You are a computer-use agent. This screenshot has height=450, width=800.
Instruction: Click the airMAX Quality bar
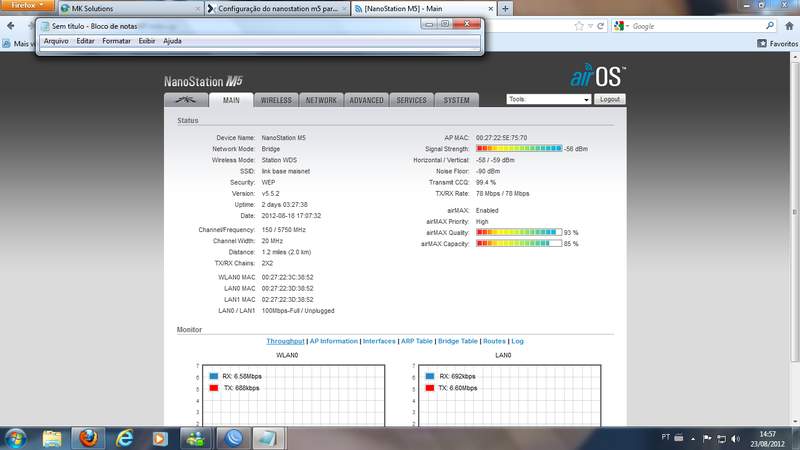pyautogui.click(x=519, y=232)
